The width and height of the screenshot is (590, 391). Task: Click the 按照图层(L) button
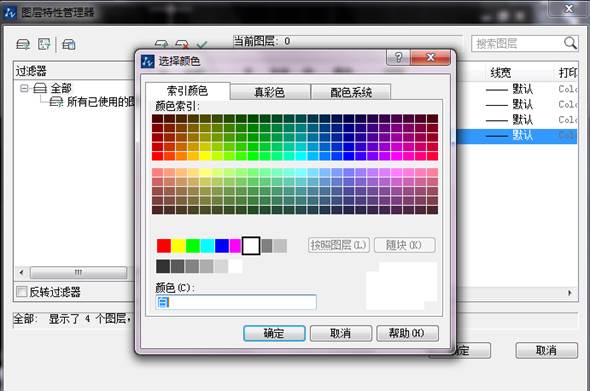click(338, 245)
